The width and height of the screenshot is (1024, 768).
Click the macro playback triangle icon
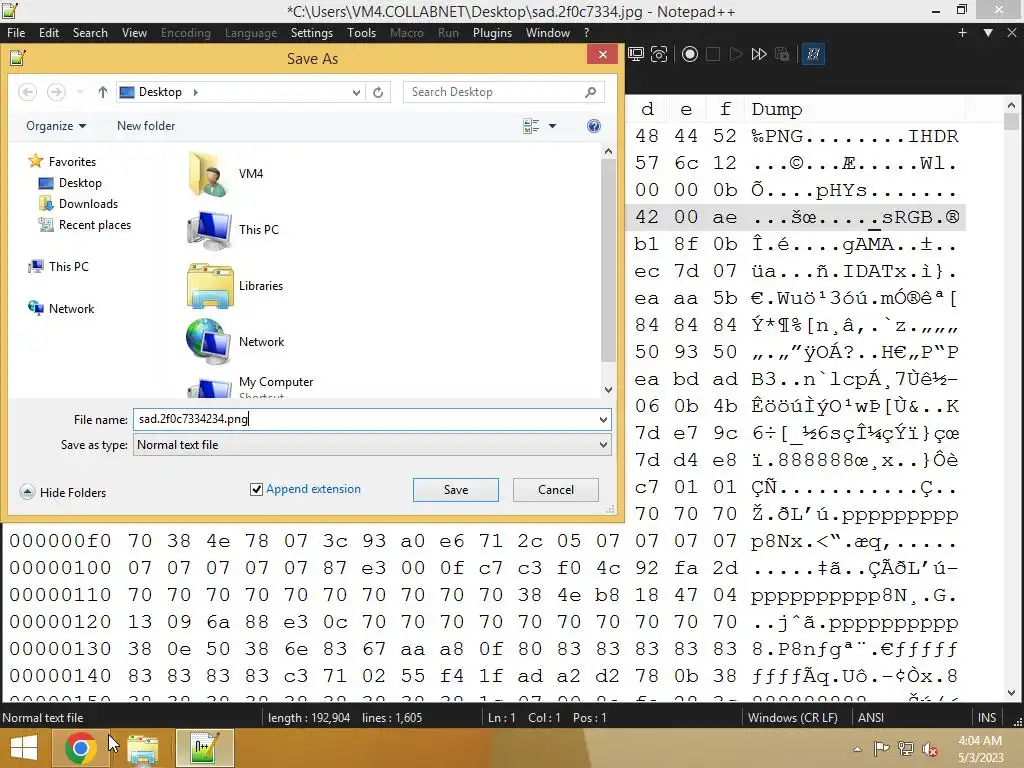coord(736,54)
